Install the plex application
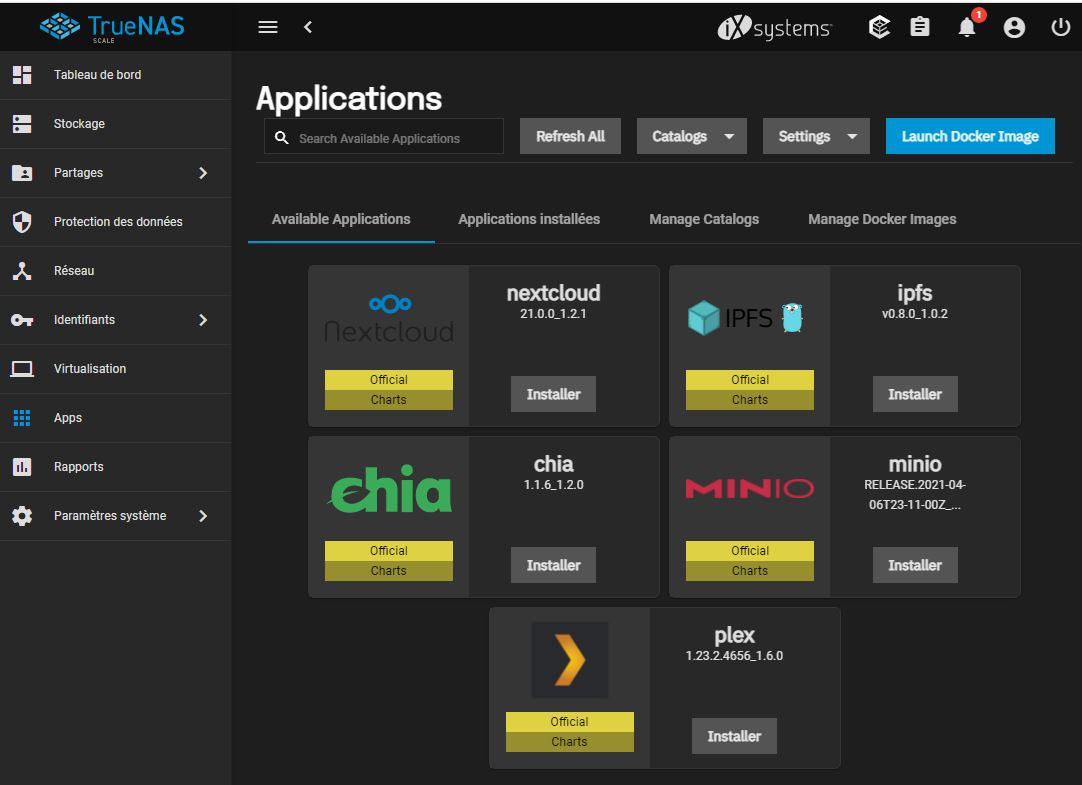 (x=734, y=736)
